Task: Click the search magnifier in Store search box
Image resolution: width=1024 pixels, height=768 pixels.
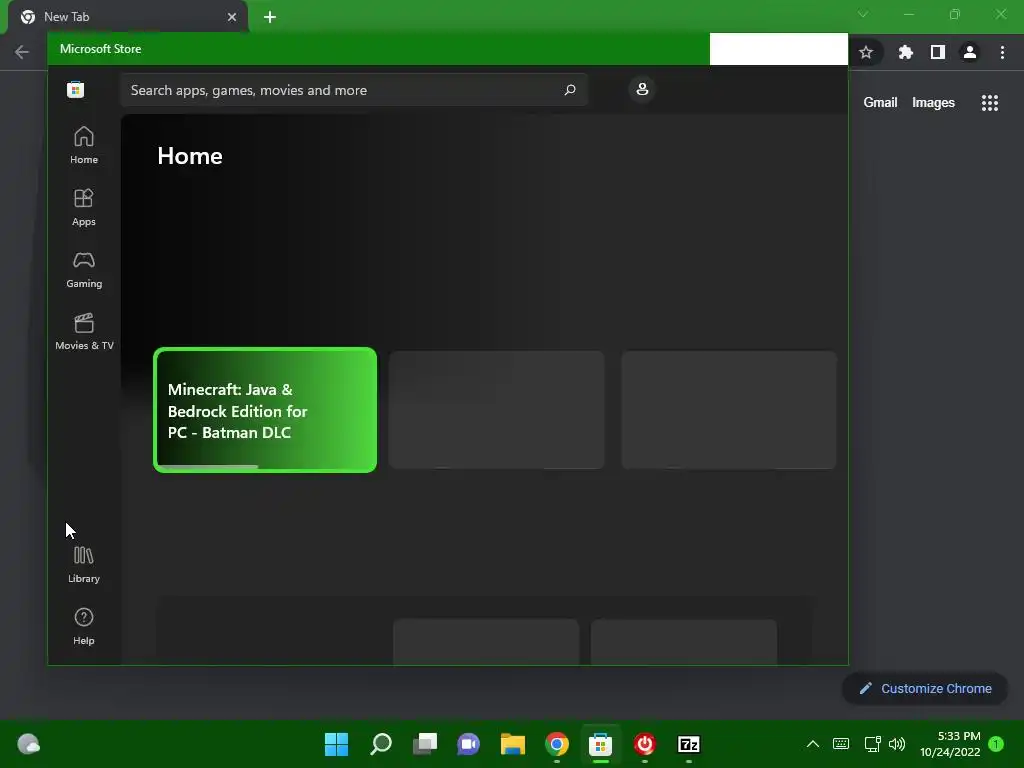Action: (x=569, y=89)
